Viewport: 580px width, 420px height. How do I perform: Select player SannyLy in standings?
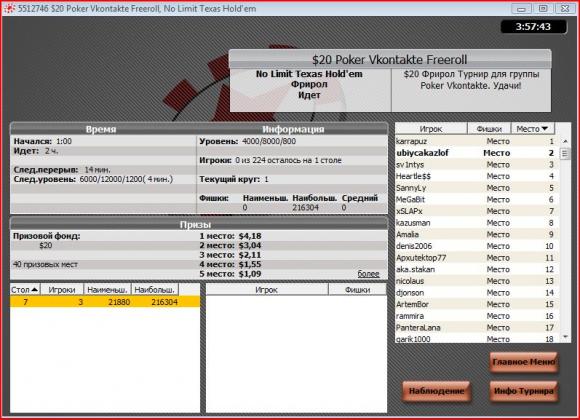475,188
